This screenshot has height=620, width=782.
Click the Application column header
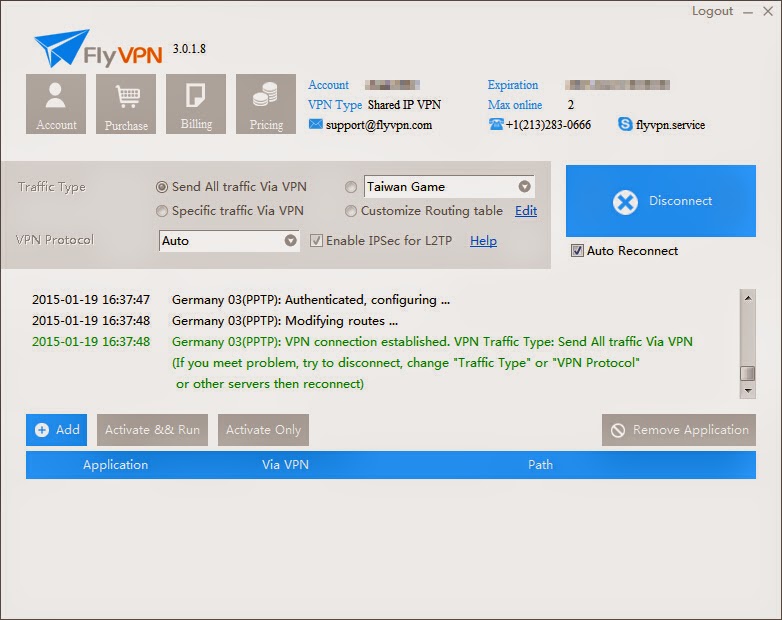coord(116,465)
